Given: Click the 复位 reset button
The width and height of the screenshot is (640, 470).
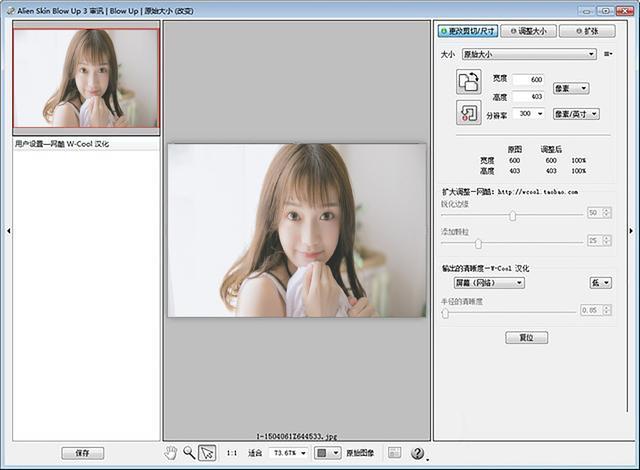Looking at the screenshot, I should (x=525, y=337).
